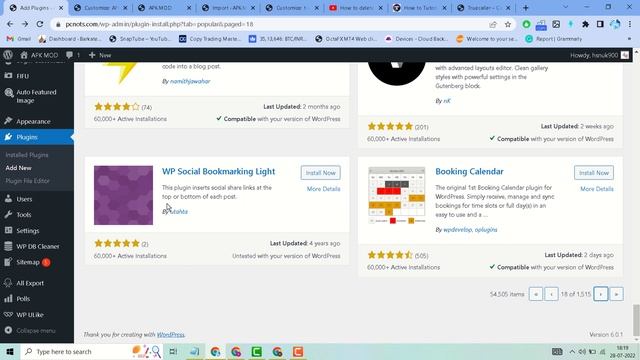This screenshot has height=360, width=640.
Task: Click the share page icon in address bar
Action: [x=493, y=24]
